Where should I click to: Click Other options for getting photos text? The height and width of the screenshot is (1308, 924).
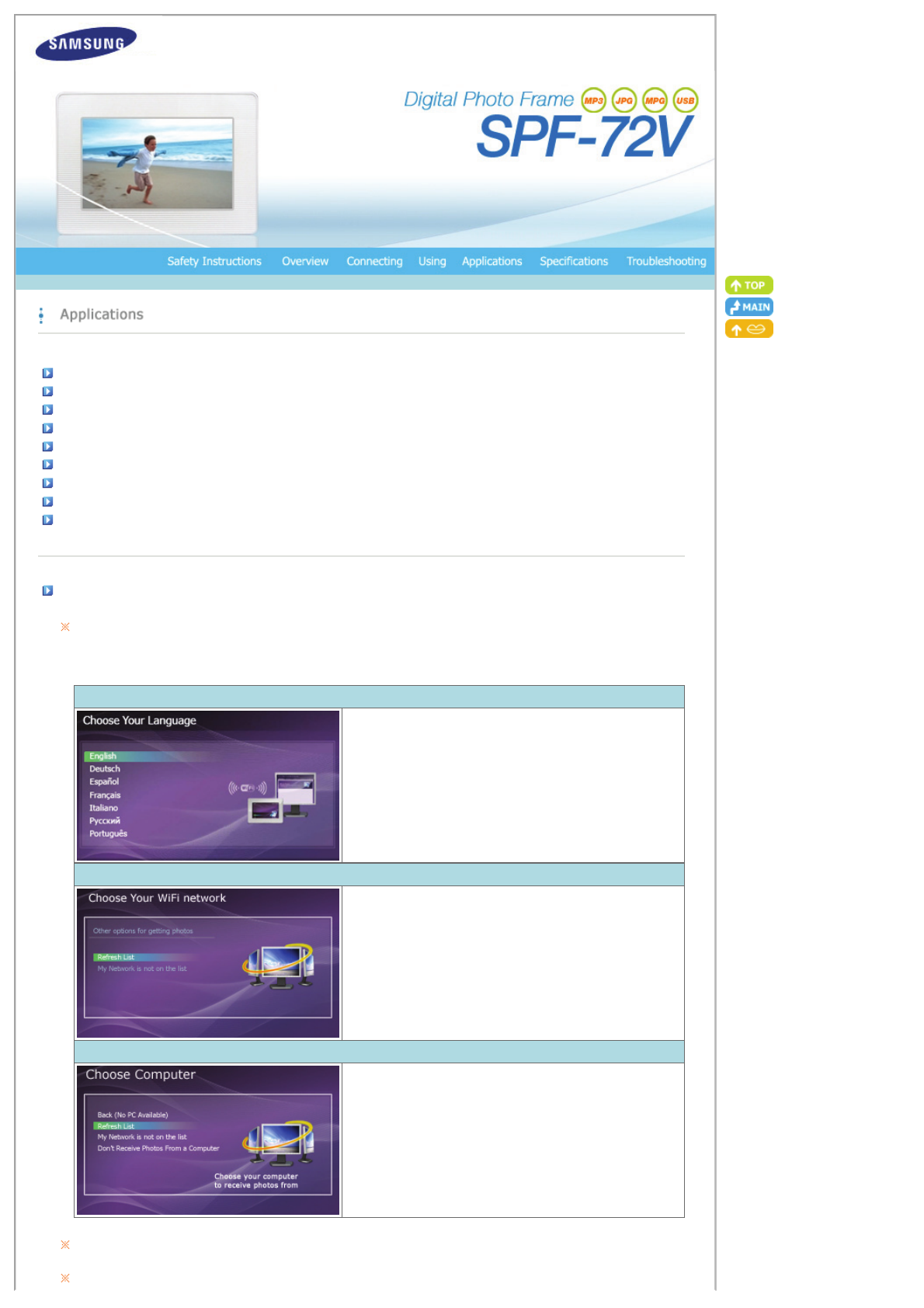pyautogui.click(x=143, y=931)
